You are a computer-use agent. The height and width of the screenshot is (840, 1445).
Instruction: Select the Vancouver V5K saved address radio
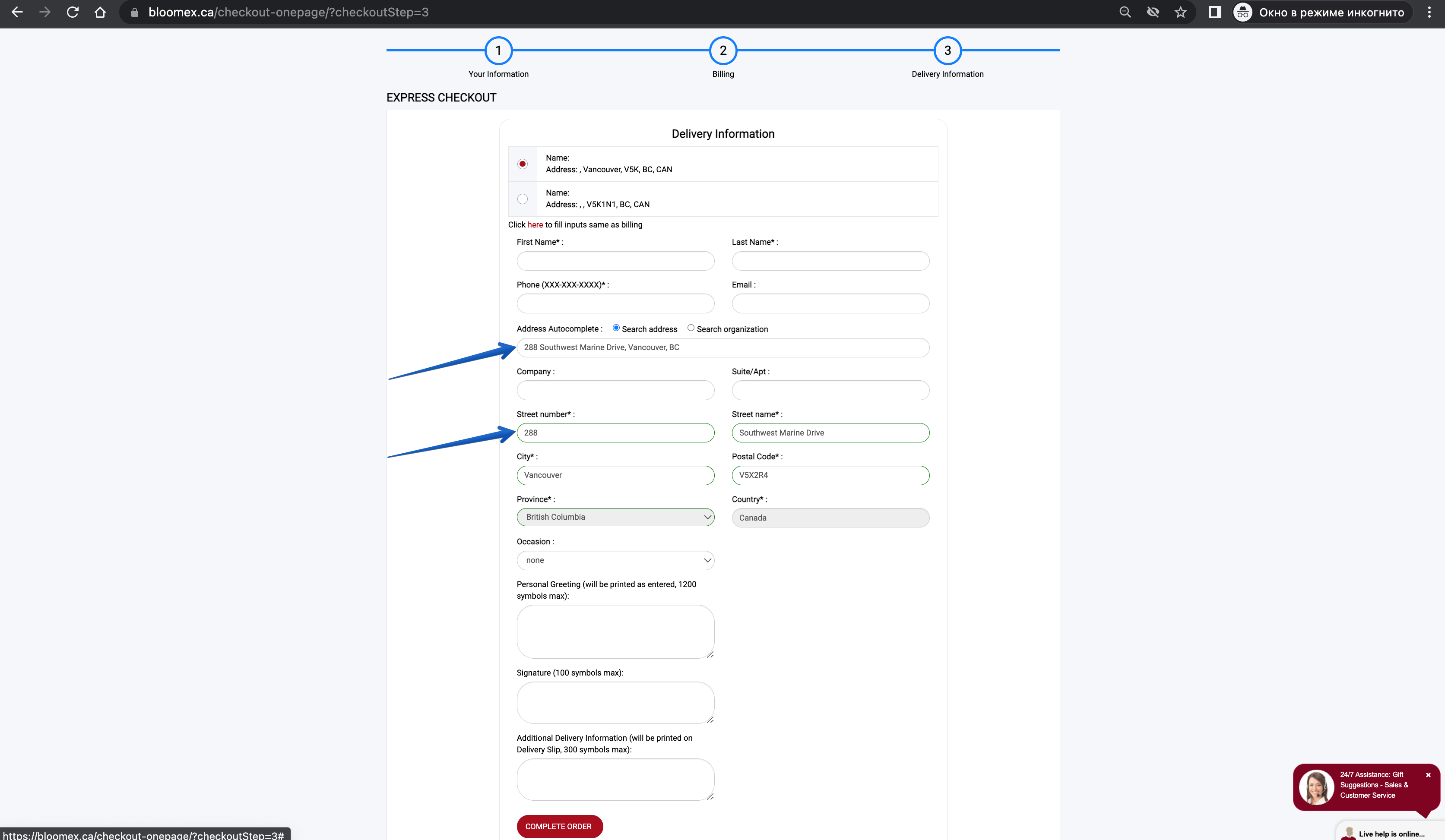pyautogui.click(x=523, y=164)
